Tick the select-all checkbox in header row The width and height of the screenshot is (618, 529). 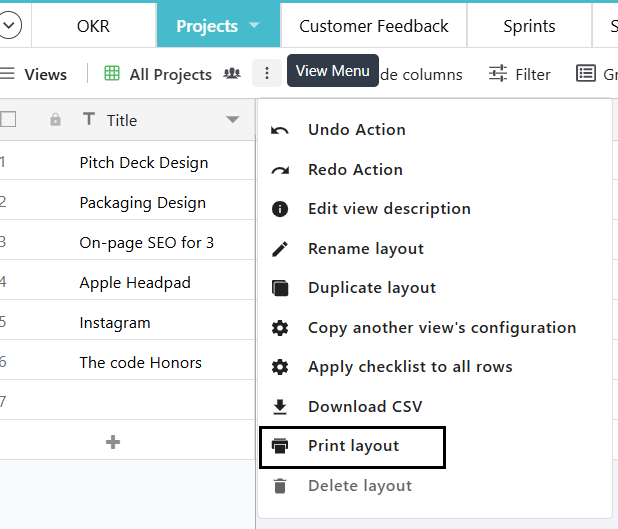(8, 119)
